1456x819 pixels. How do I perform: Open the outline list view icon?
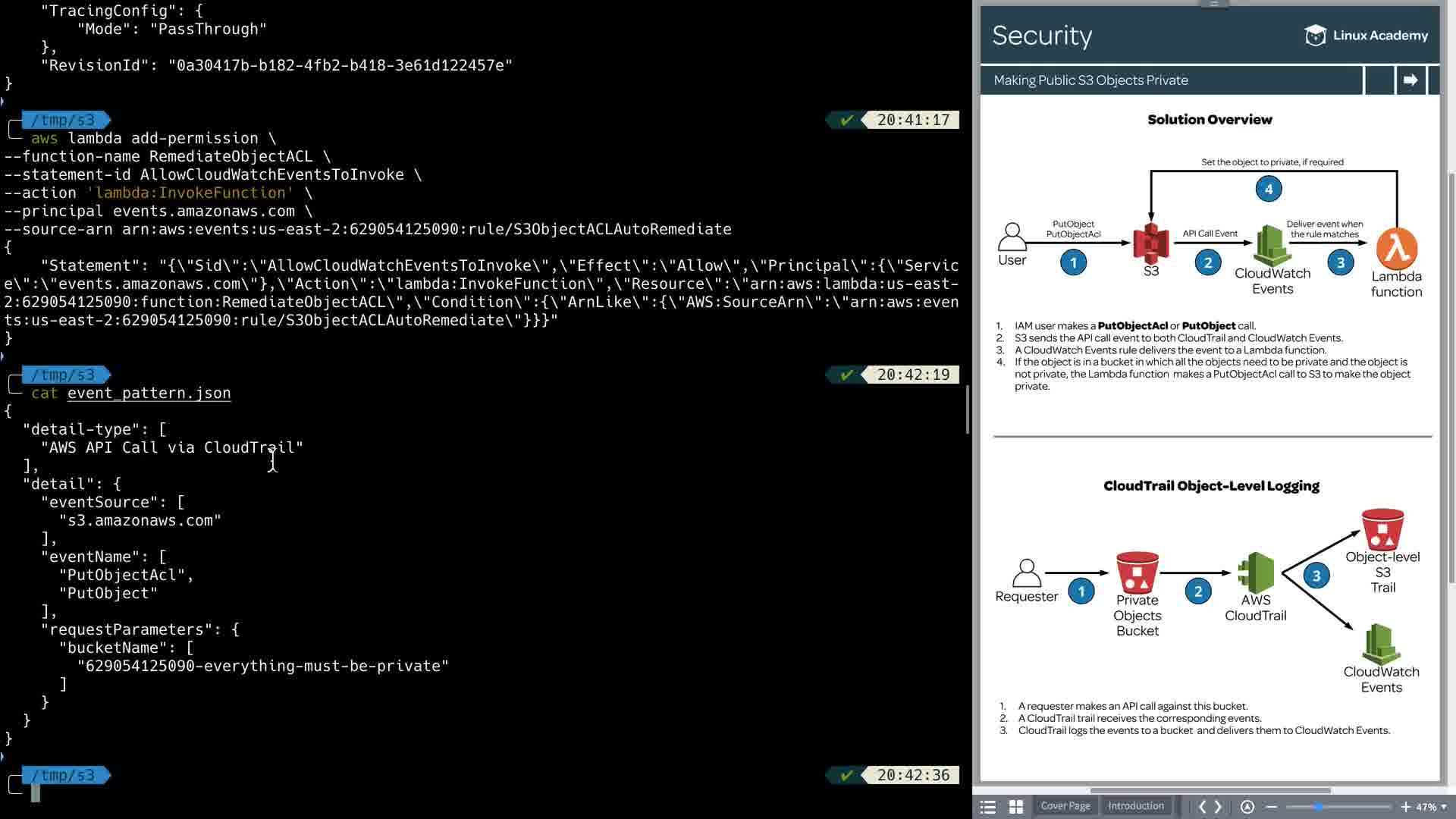(987, 807)
